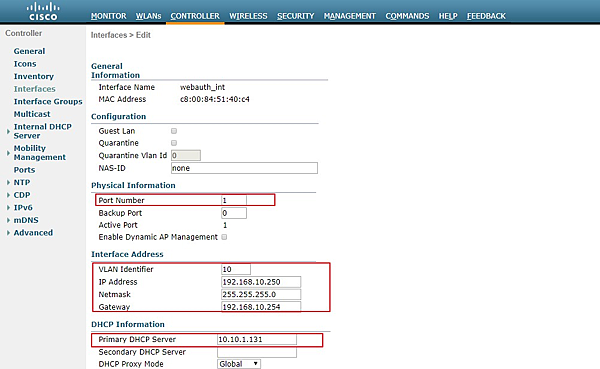Expand the mDNS section arrow
The width and height of the screenshot is (600, 369).
click(8, 220)
